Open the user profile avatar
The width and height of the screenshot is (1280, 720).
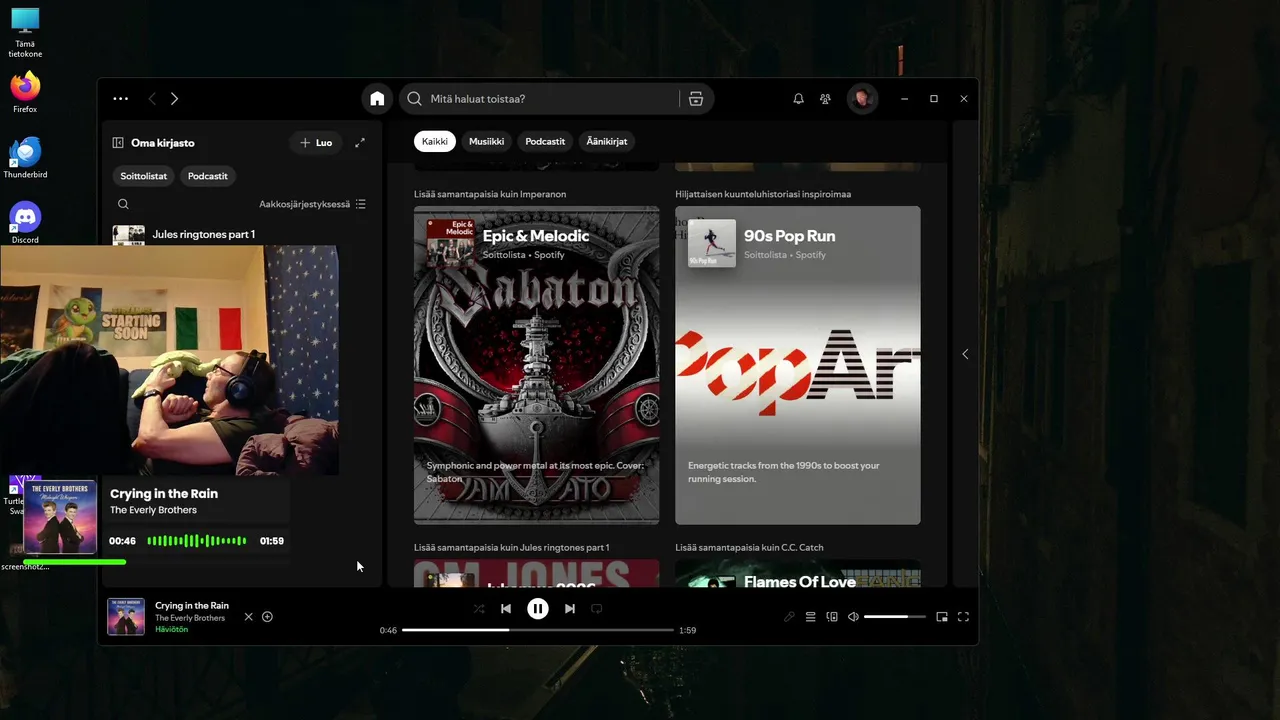click(862, 99)
